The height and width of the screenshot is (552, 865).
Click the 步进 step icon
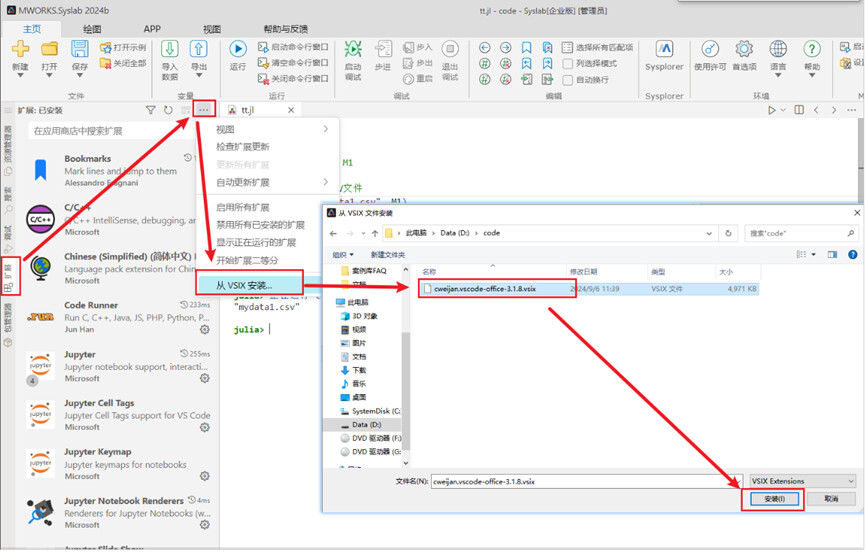[383, 49]
